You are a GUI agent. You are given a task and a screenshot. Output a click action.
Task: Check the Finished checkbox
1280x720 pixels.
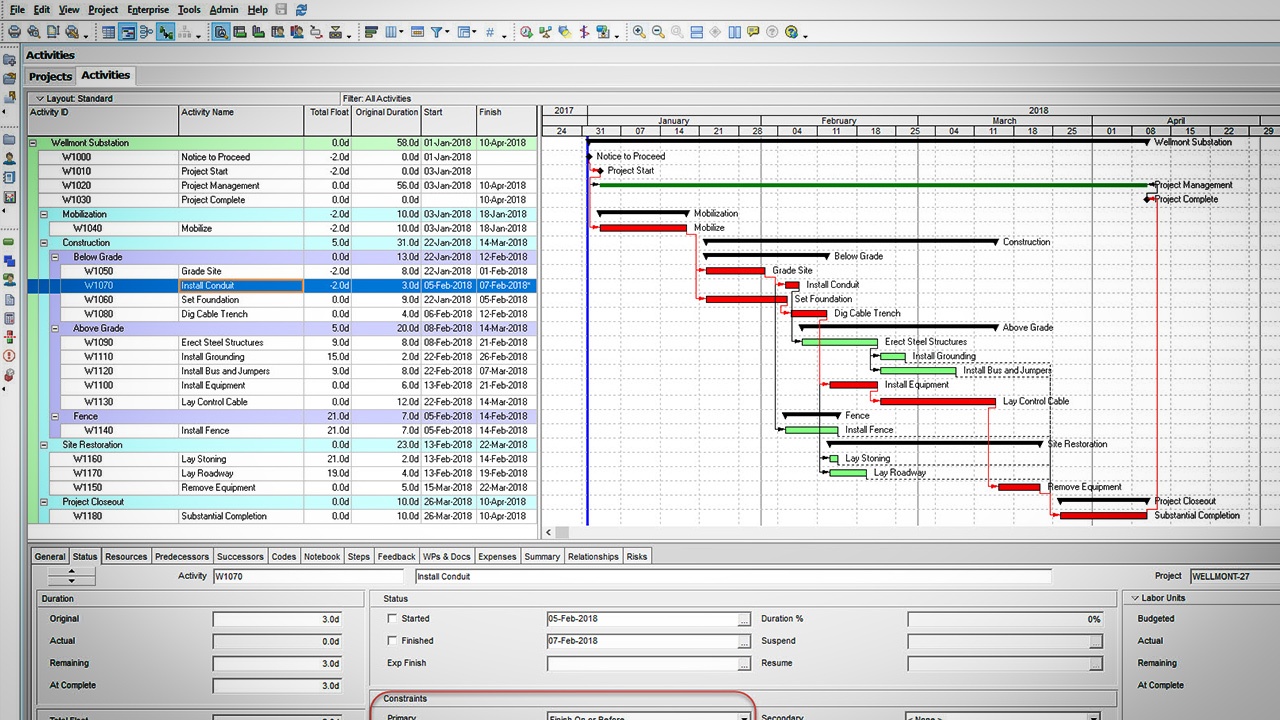[392, 641]
